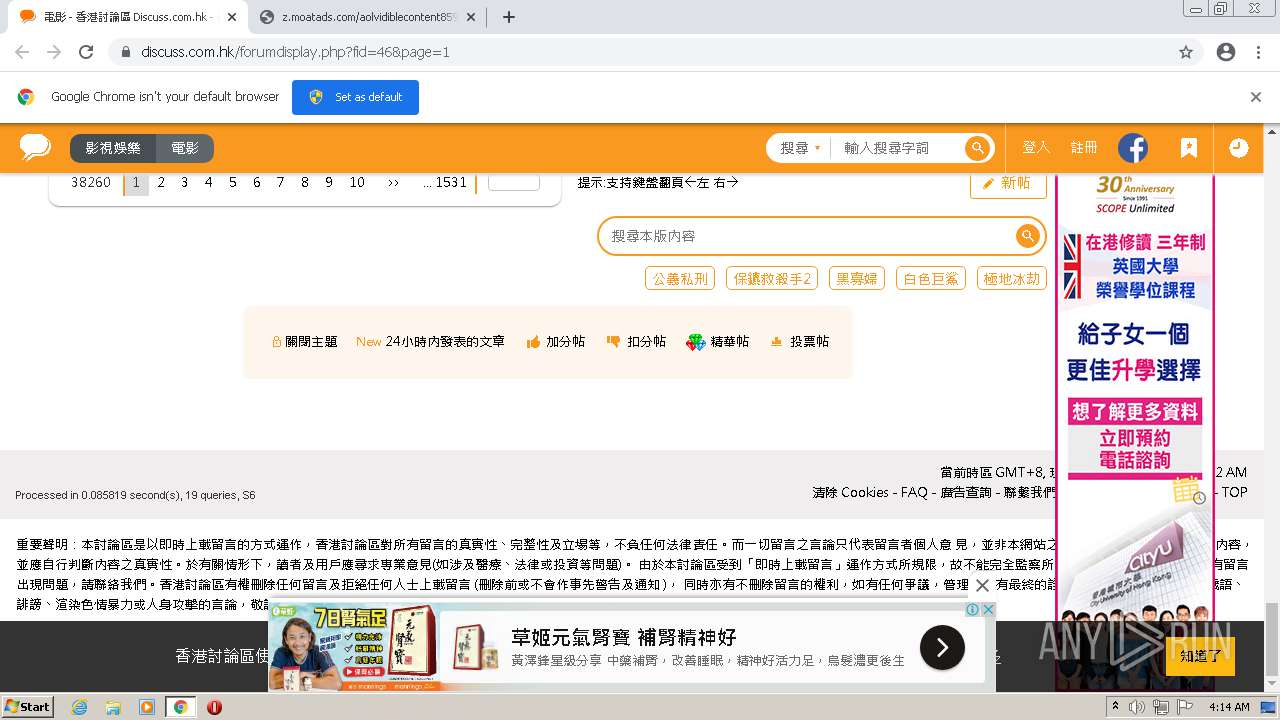Click the 極地冰劫 tag
This screenshot has height=720, width=1280.
1012,278
